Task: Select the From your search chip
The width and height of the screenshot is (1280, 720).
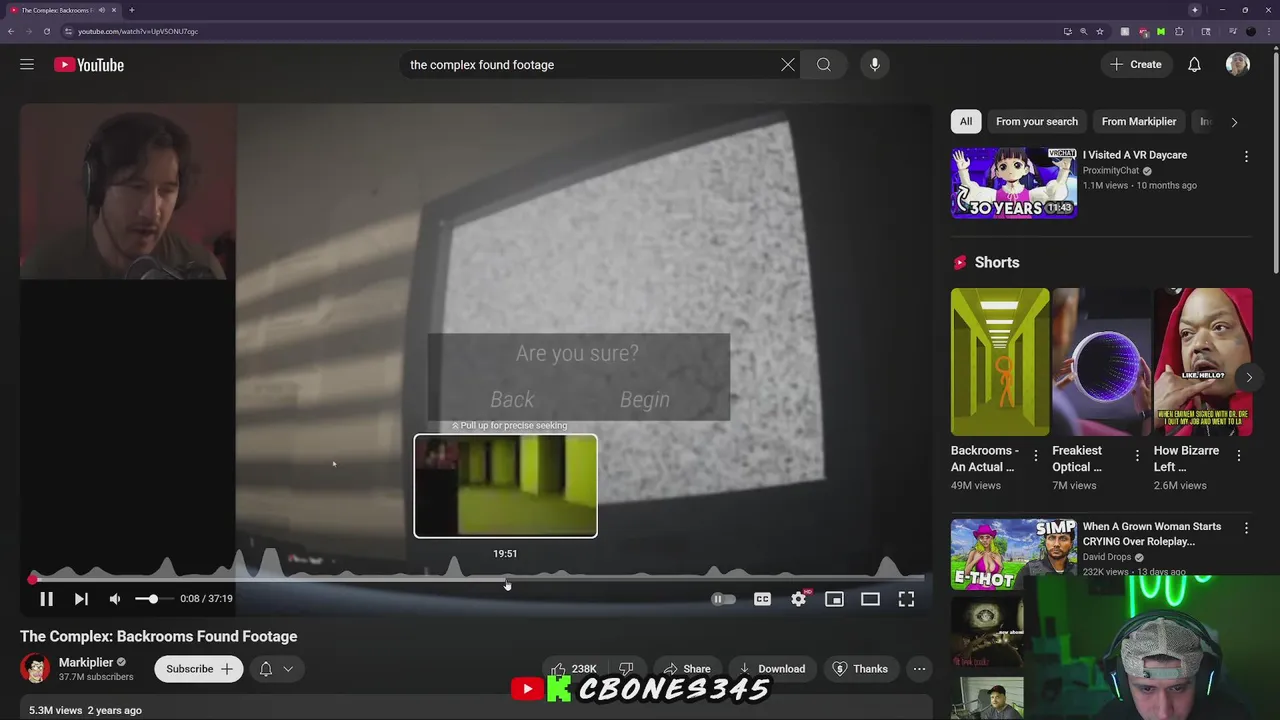Action: [1037, 122]
